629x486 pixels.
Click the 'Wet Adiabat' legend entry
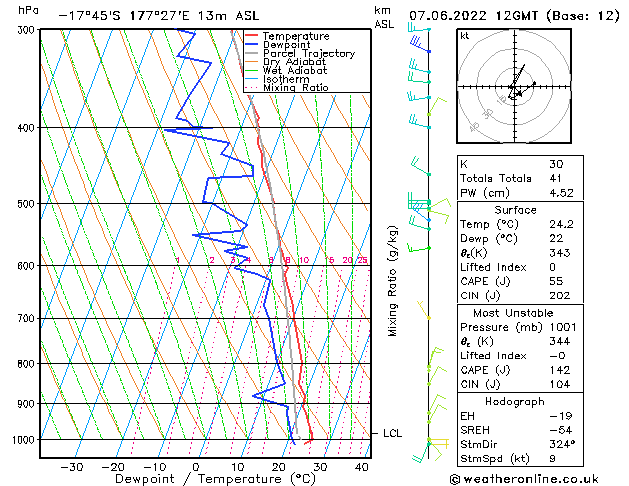(295, 71)
